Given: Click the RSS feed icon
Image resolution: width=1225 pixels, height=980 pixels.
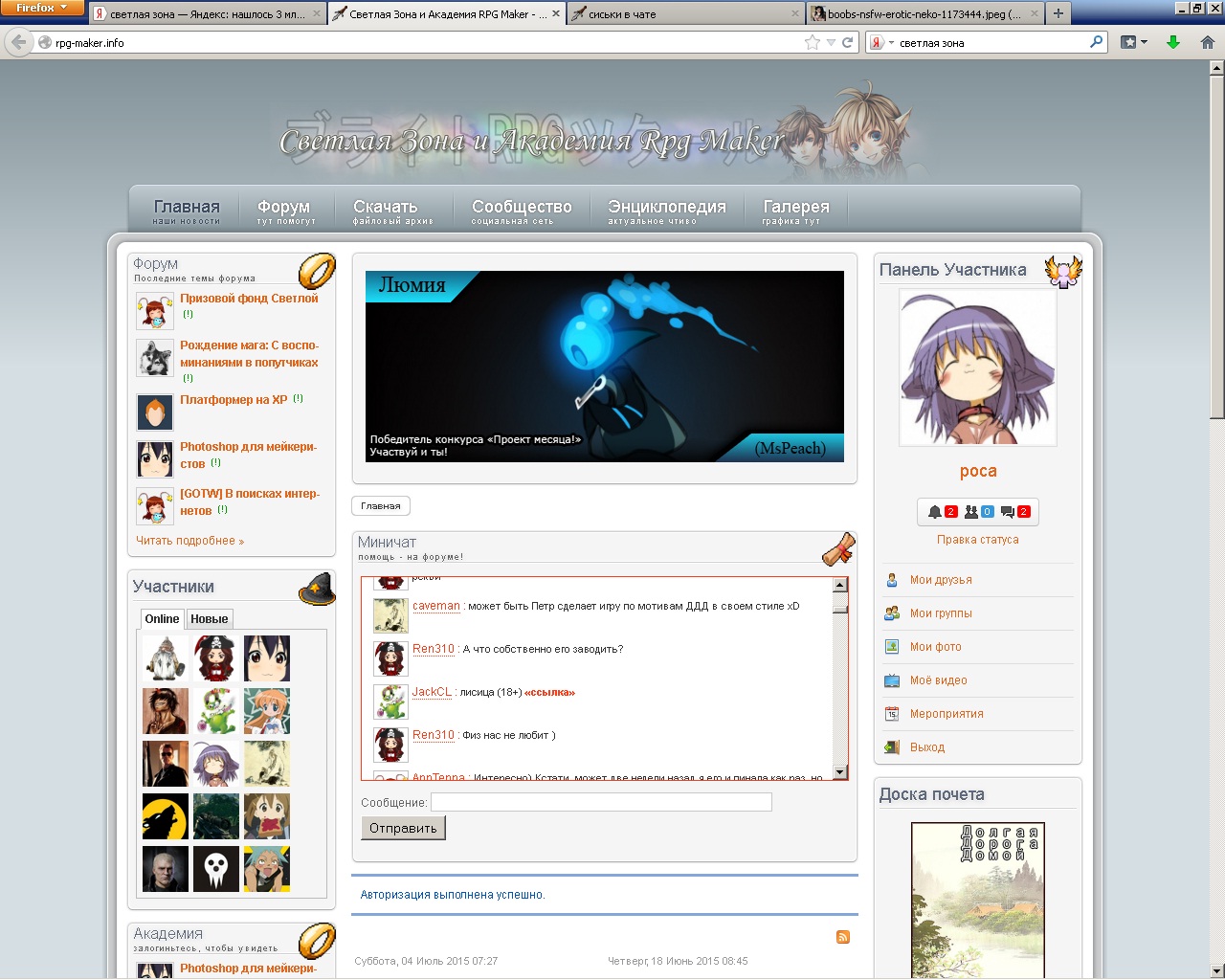Looking at the screenshot, I should 843,937.
